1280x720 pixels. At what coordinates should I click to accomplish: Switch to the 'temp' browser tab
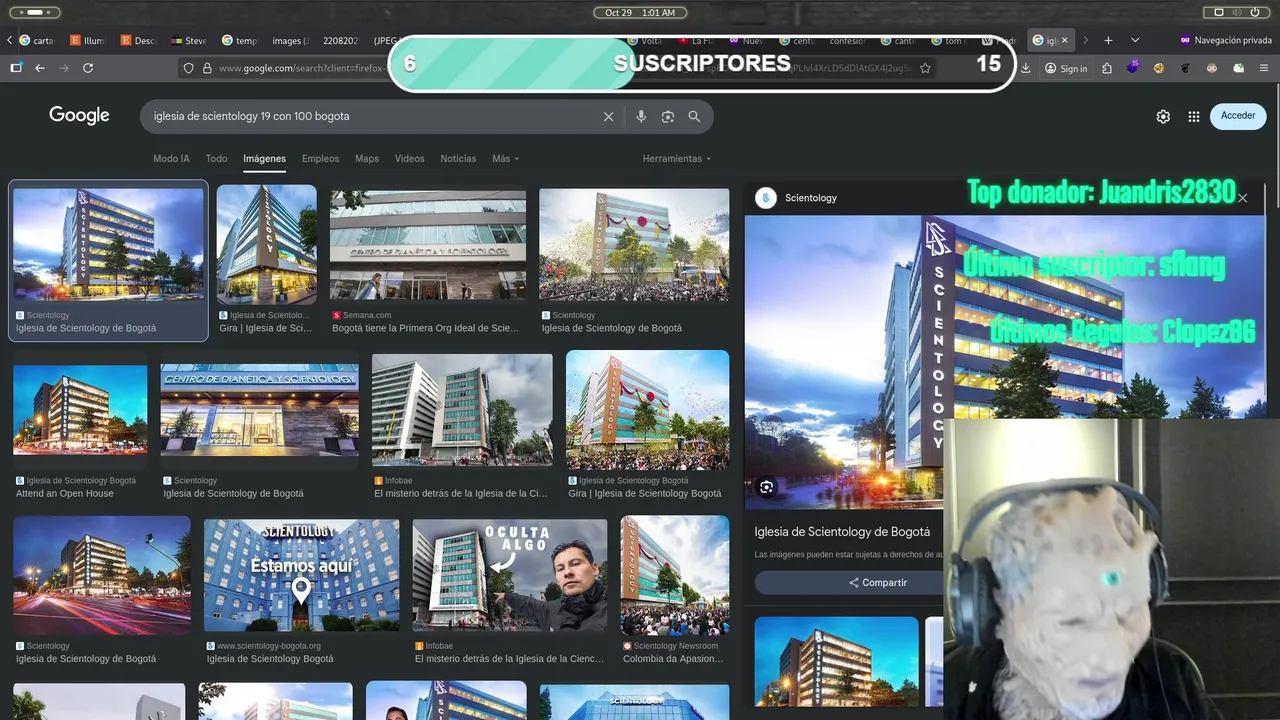(x=240, y=40)
